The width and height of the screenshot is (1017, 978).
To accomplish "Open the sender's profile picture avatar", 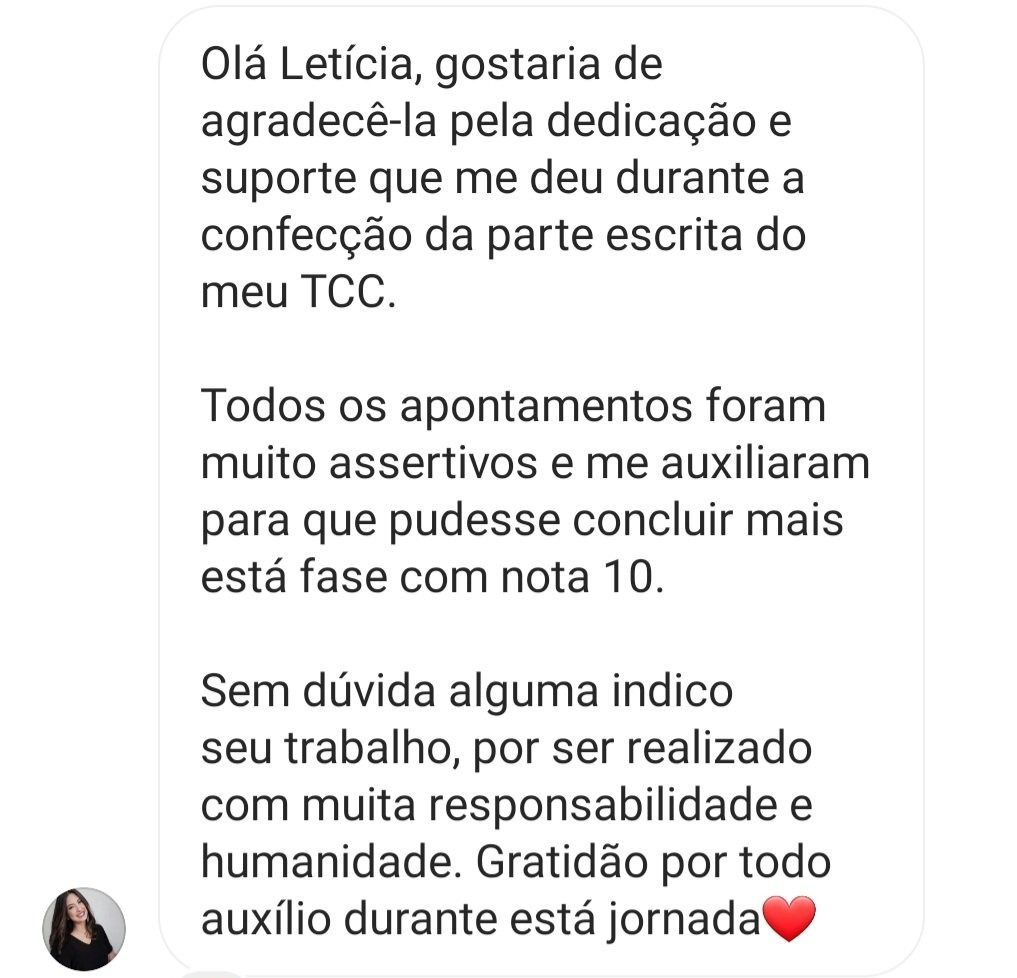I will click(x=84, y=929).
